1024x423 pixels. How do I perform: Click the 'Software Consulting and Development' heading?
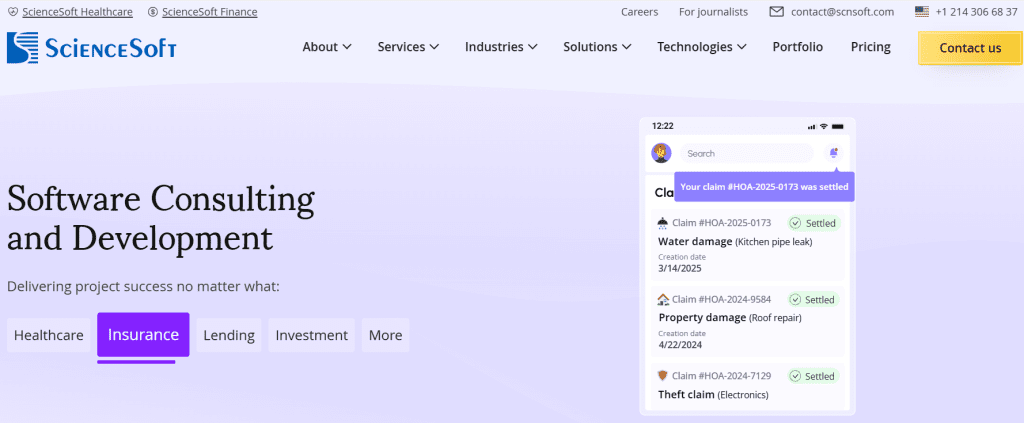161,219
